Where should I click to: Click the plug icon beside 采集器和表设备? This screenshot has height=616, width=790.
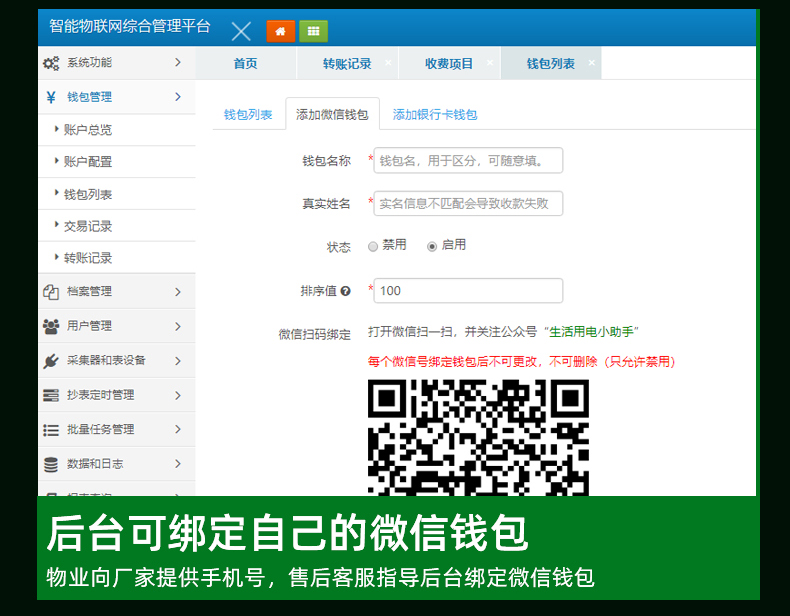pyautogui.click(x=51, y=361)
